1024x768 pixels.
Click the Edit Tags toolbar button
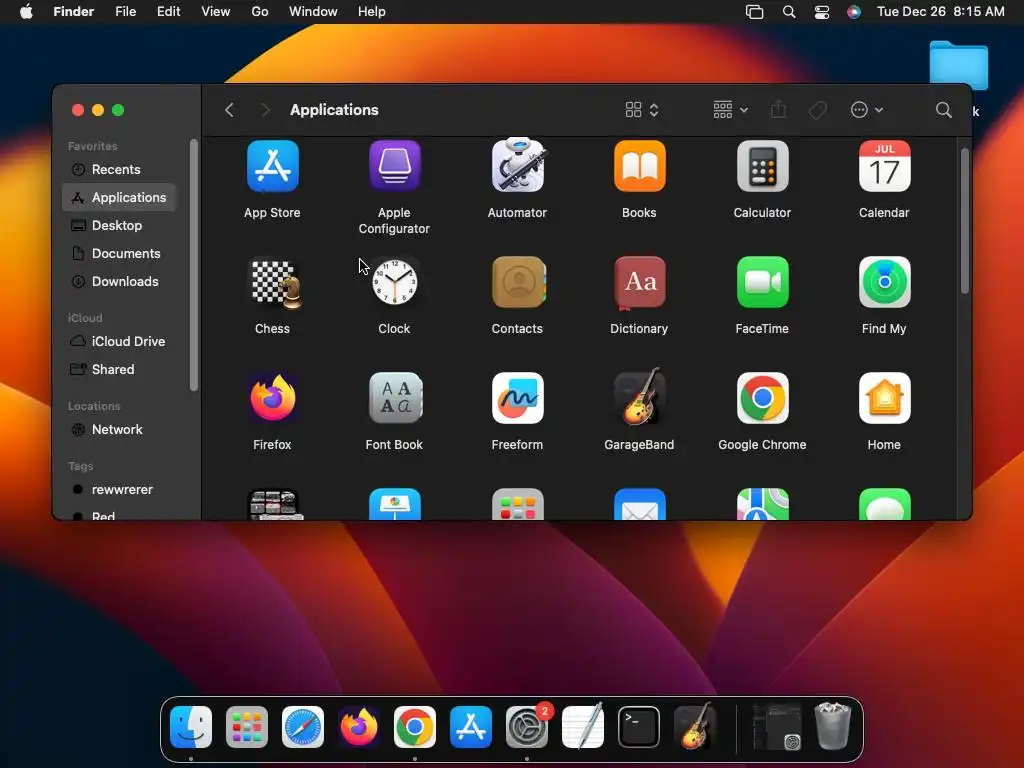pos(818,110)
